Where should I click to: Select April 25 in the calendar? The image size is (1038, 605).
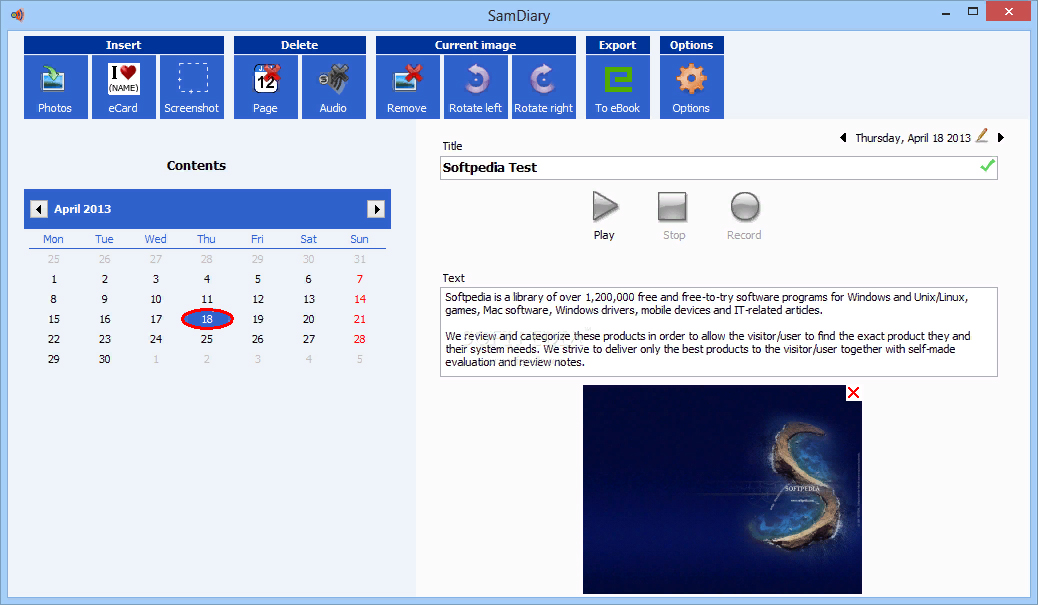point(207,339)
